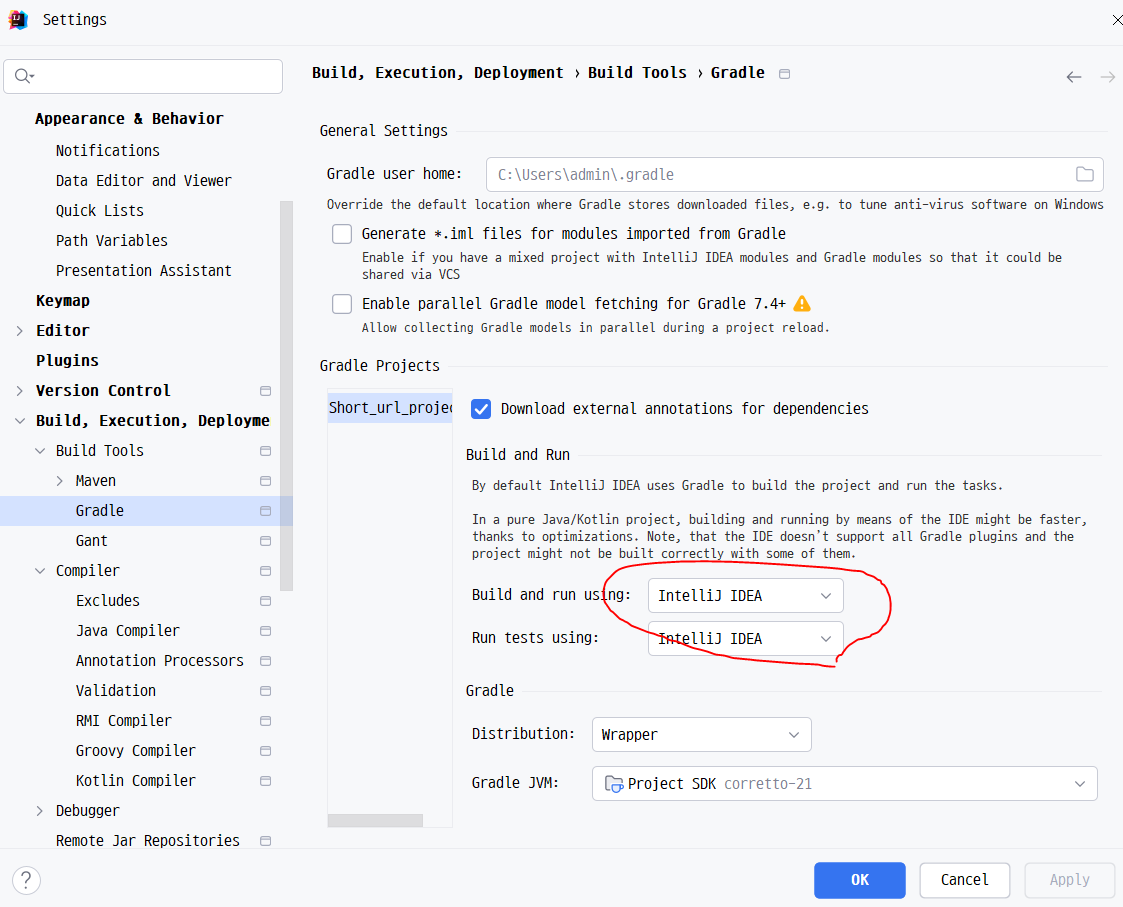Open the Build and run using dropdown

[x=745, y=596]
